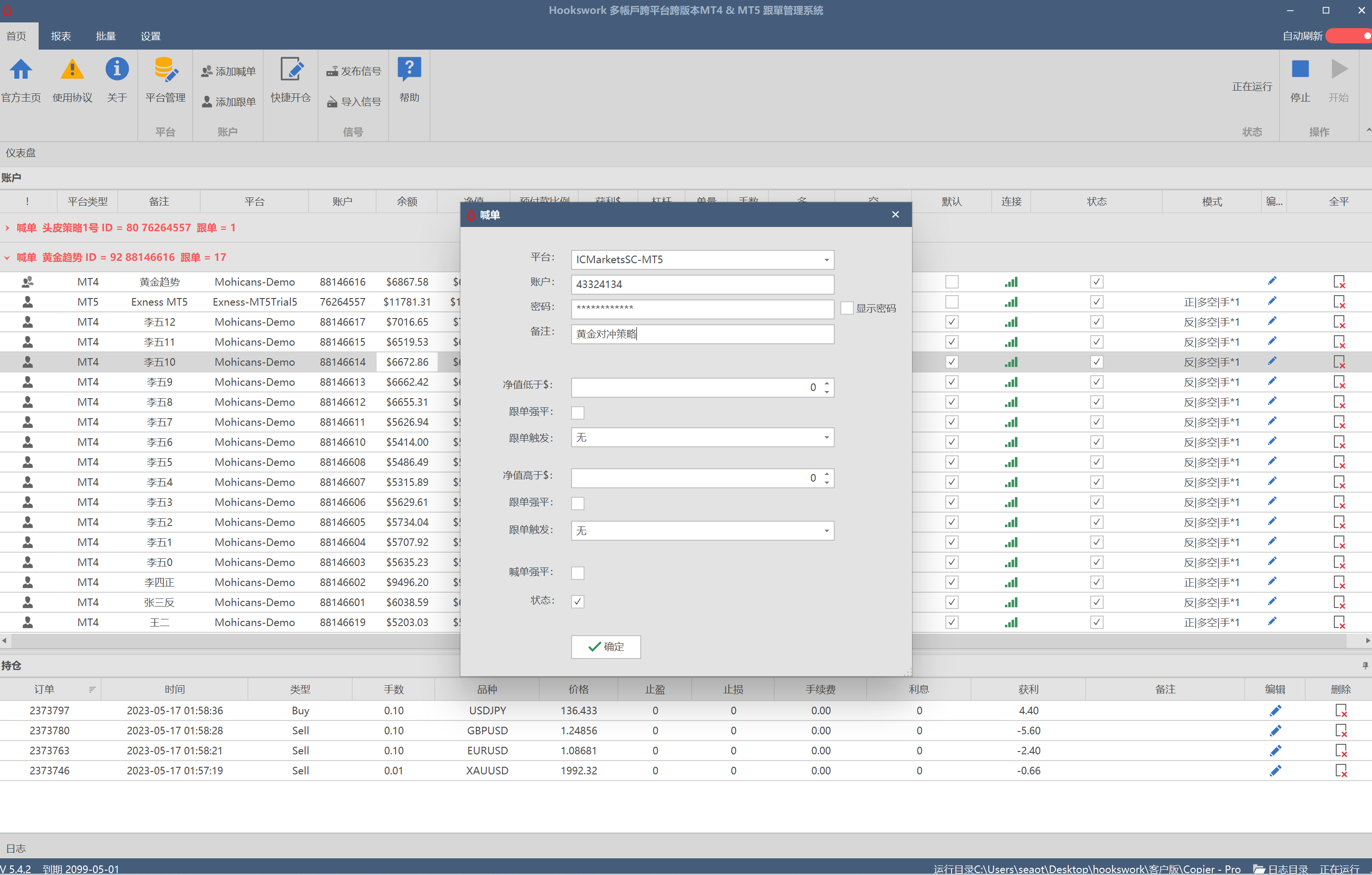Pin the 持仓 panel
Screen dimensions: 1372x875
click(x=1365, y=665)
